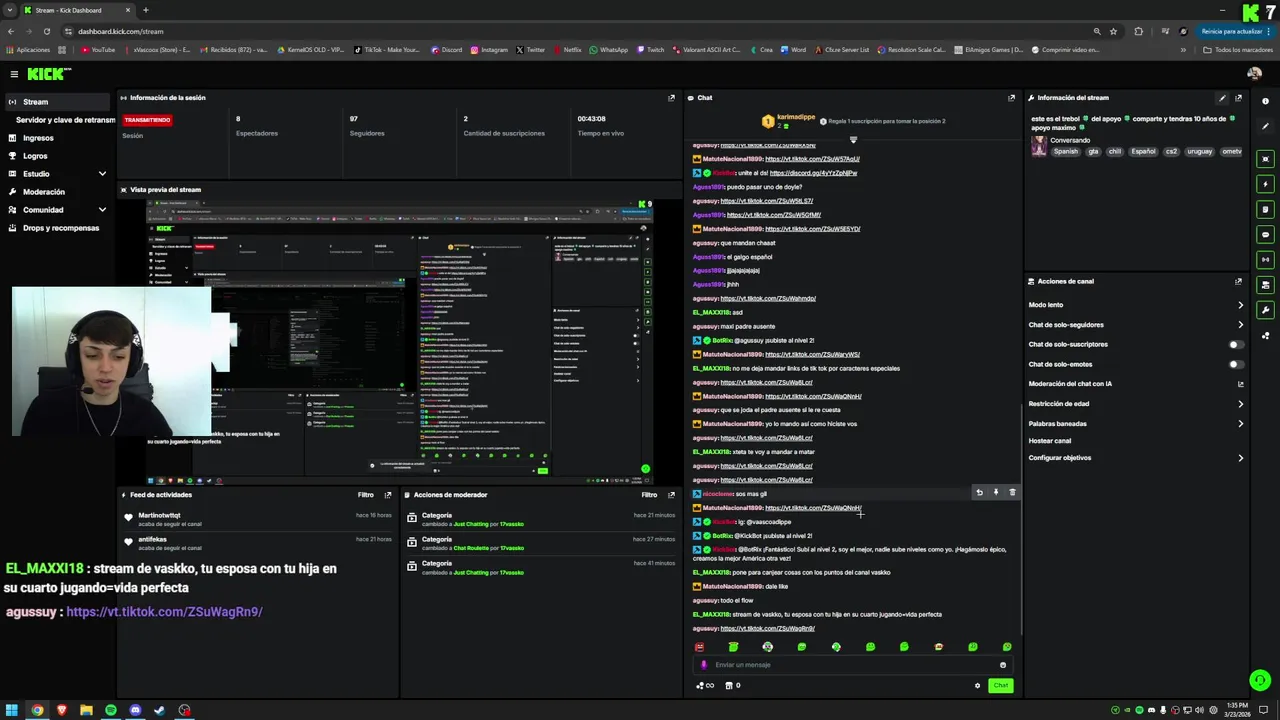Expand Configurar objetivos options
Screen dimensions: 1280x720
pyautogui.click(x=1240, y=458)
